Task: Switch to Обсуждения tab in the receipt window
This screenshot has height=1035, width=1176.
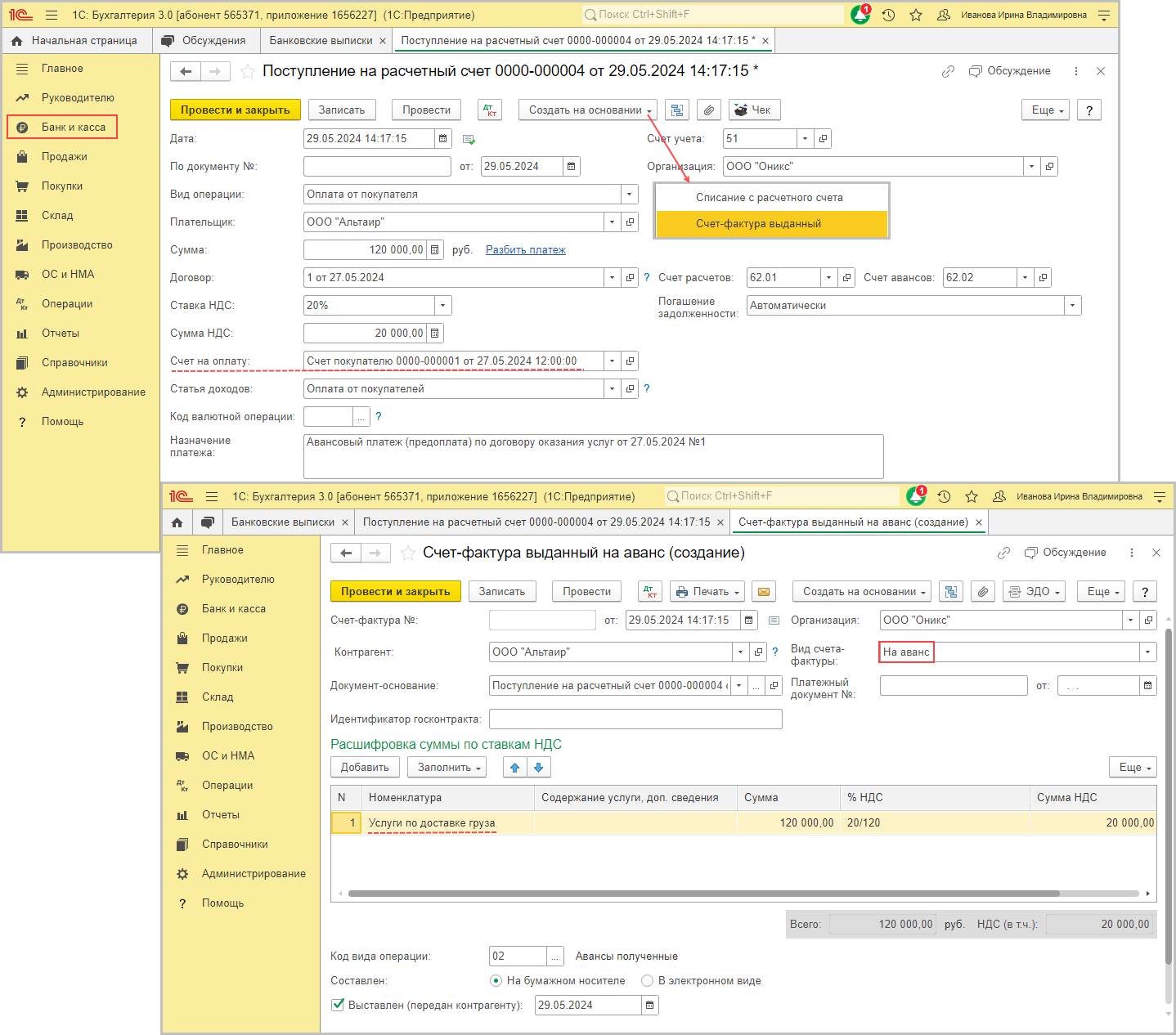Action: pos(205,41)
